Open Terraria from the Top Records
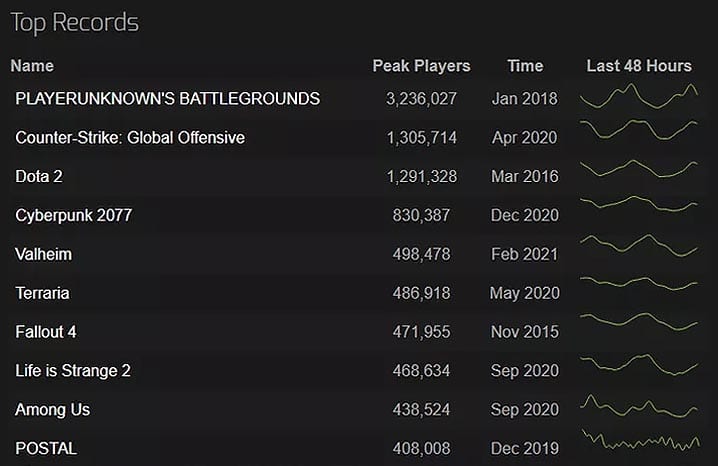Image resolution: width=718 pixels, height=466 pixels. (42, 293)
